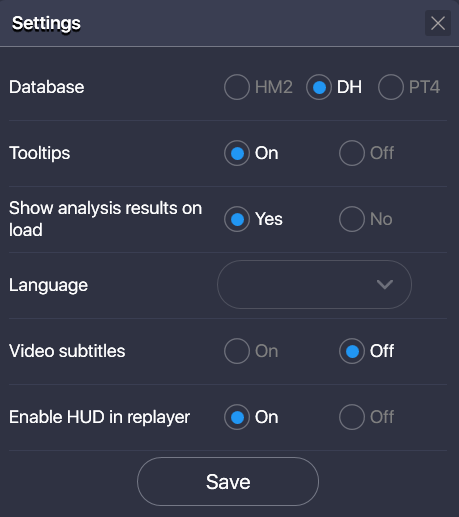
Task: Select the DH database radio button
Action: click(319, 87)
